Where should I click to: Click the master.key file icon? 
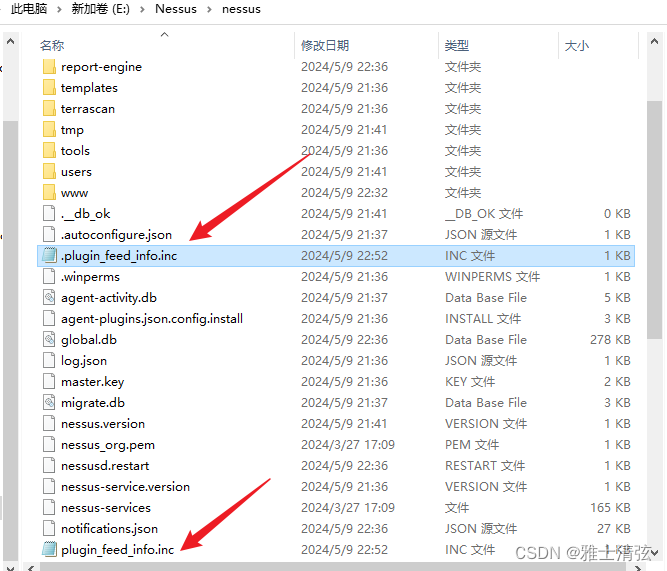pyautogui.click(x=49, y=382)
